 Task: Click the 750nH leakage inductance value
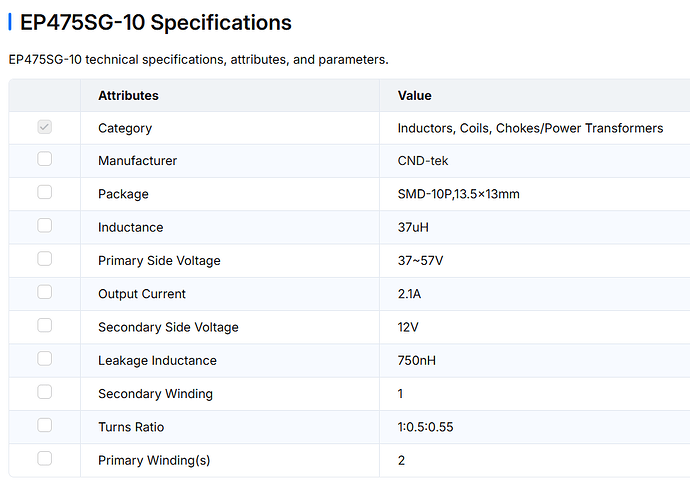416,361
